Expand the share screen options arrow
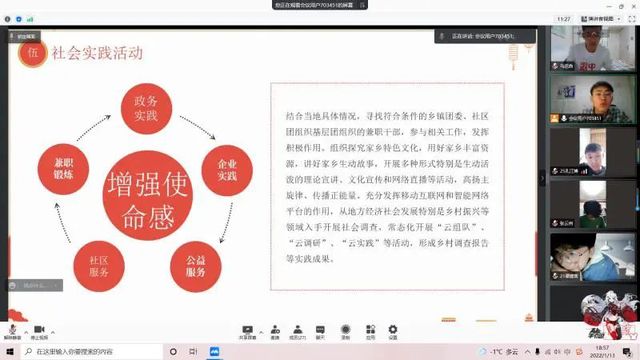640x360 pixels. click(261, 332)
